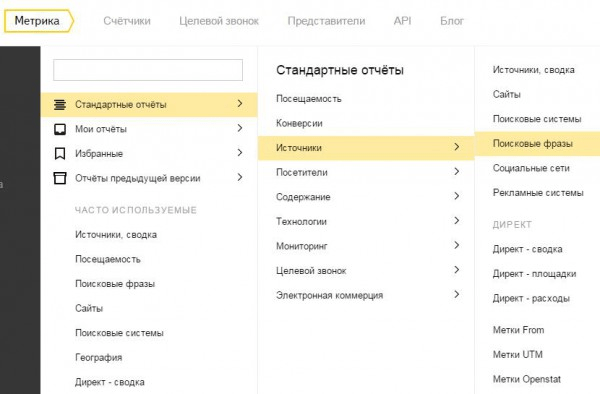The width and height of the screenshot is (600, 394).
Task: Open Источники, сводка under часто используемые
Action: tap(116, 234)
